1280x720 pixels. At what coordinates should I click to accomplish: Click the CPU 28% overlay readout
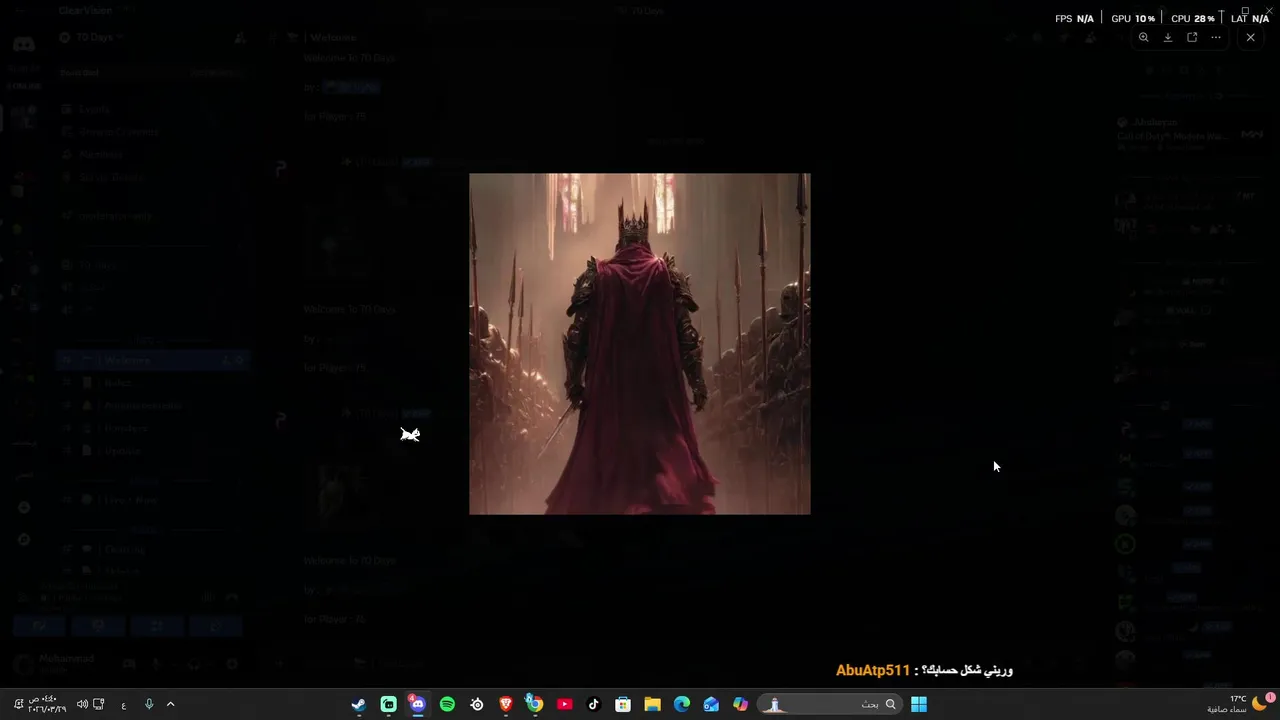coord(1192,19)
